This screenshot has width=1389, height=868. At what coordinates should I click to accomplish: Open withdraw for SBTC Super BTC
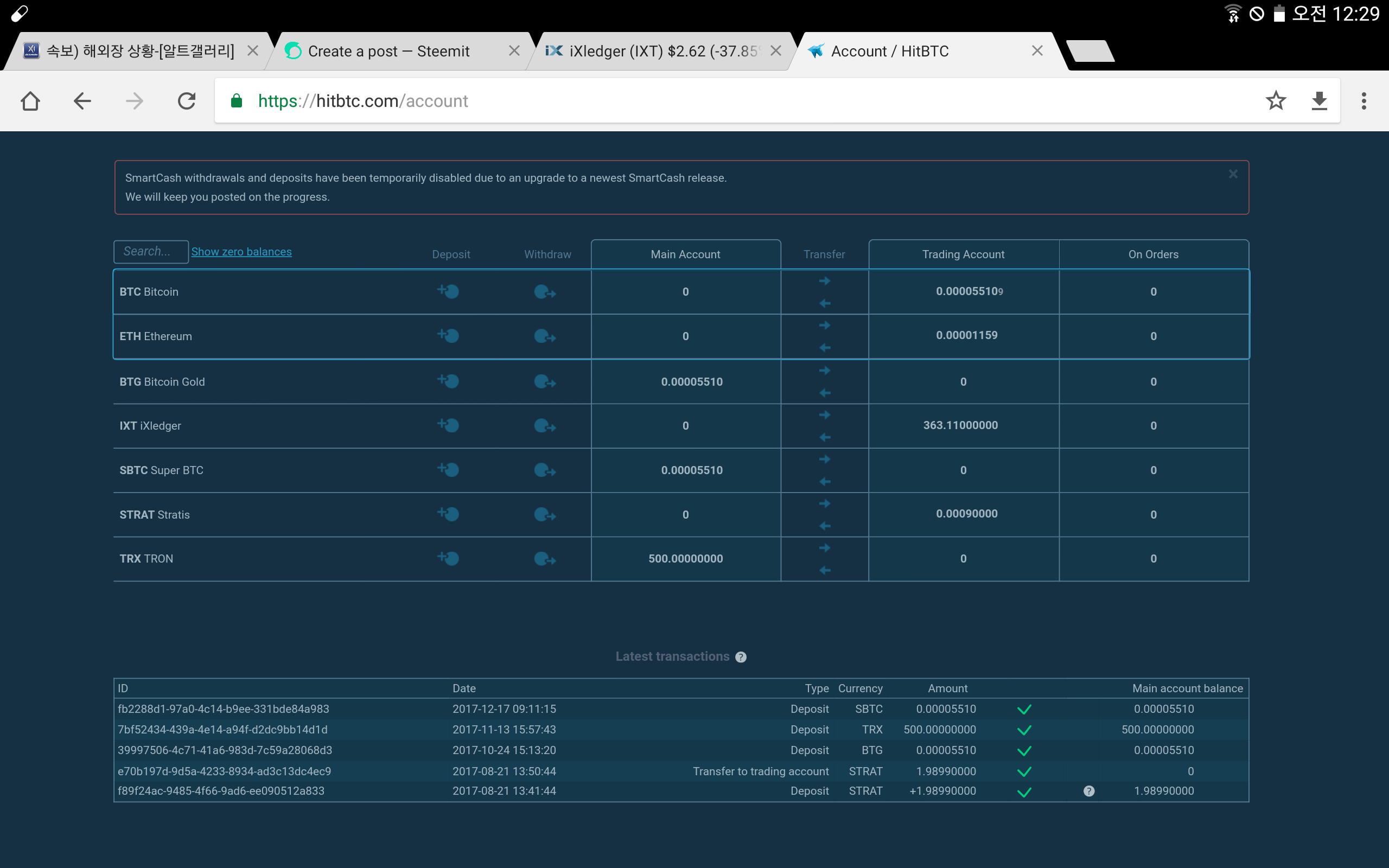(545, 471)
